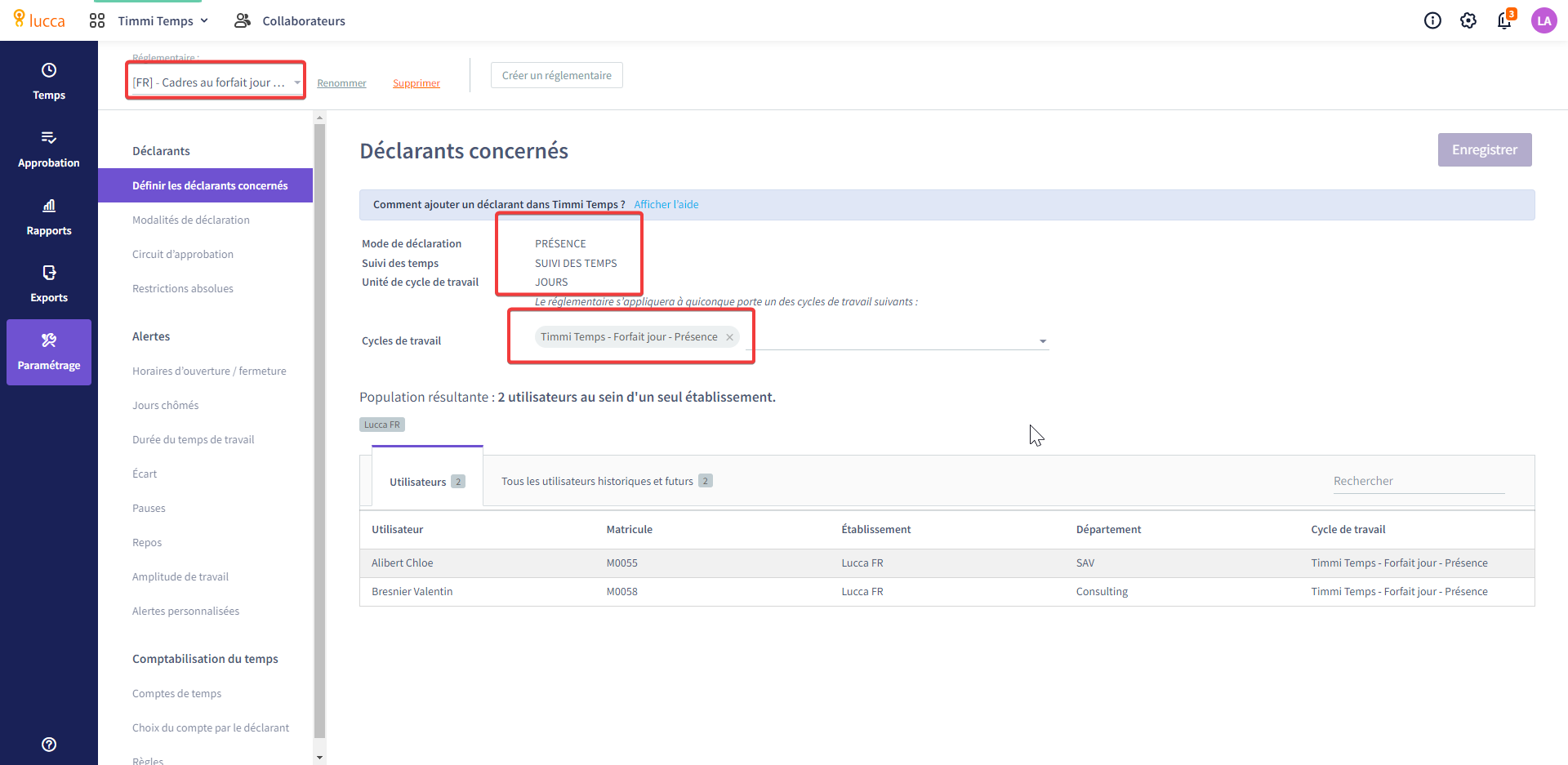Switch to Tous les utilisateurs historiques et futurs tab
Image resolution: width=1568 pixels, height=765 pixels.
tap(607, 481)
